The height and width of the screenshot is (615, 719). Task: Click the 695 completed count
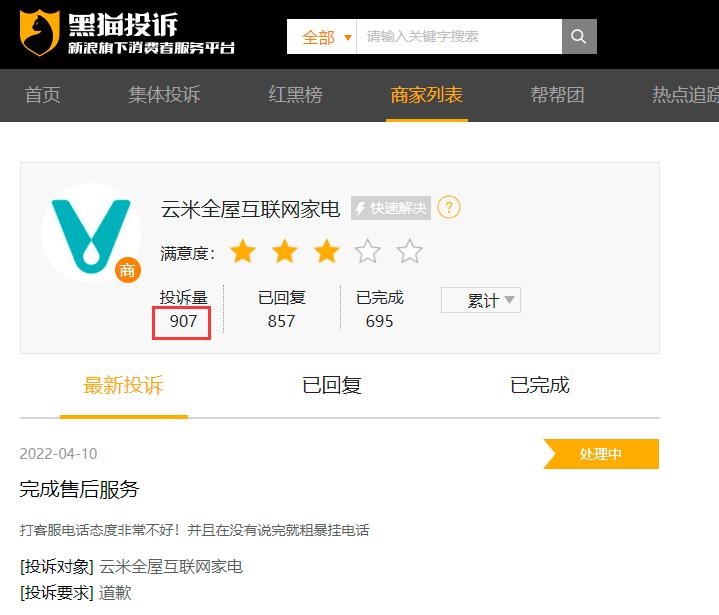coord(379,321)
